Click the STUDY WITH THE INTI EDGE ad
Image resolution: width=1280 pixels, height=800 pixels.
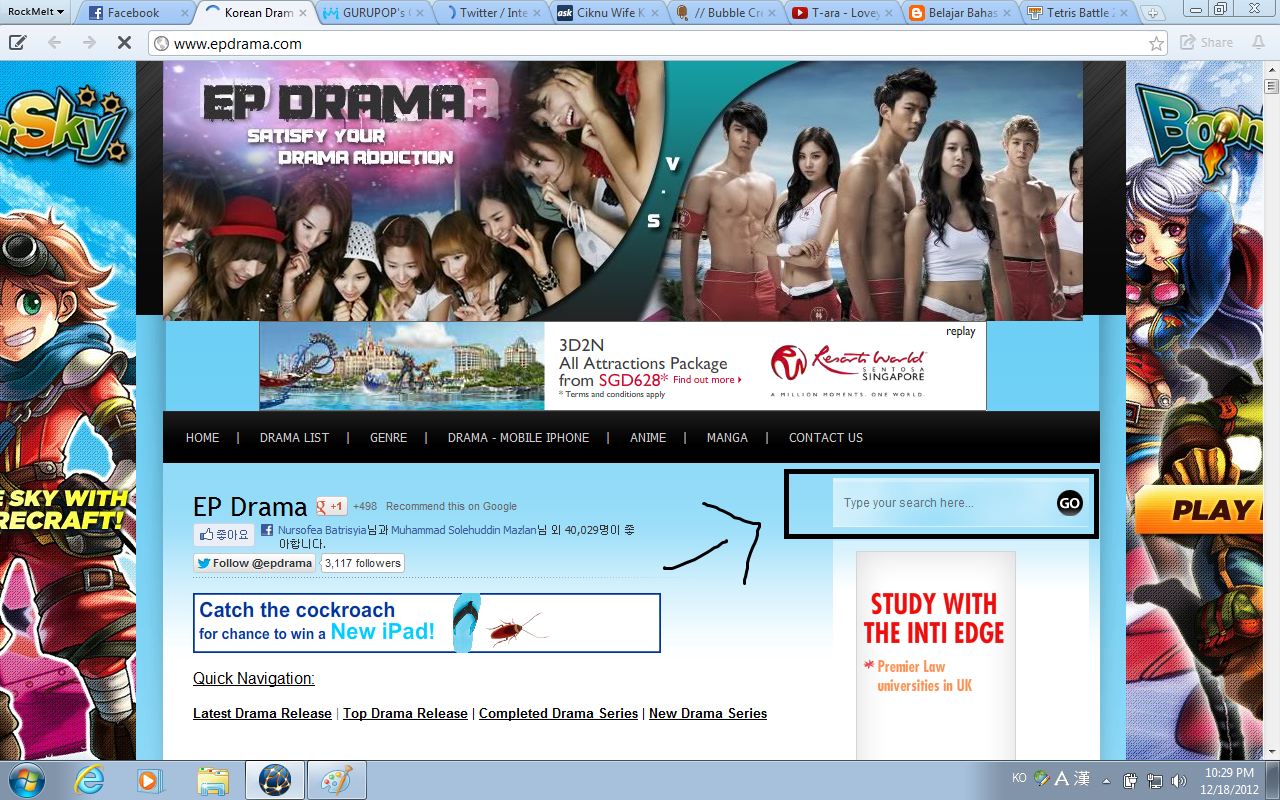[935, 655]
